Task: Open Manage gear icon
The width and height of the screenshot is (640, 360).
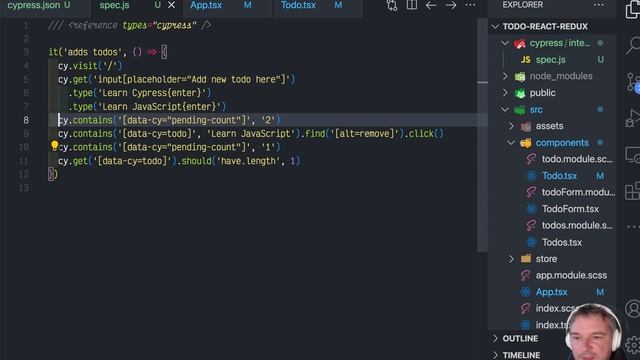Action: pos(633,345)
